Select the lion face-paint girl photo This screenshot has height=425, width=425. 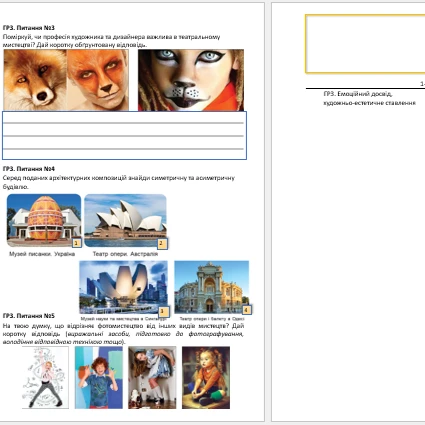[x=191, y=80]
